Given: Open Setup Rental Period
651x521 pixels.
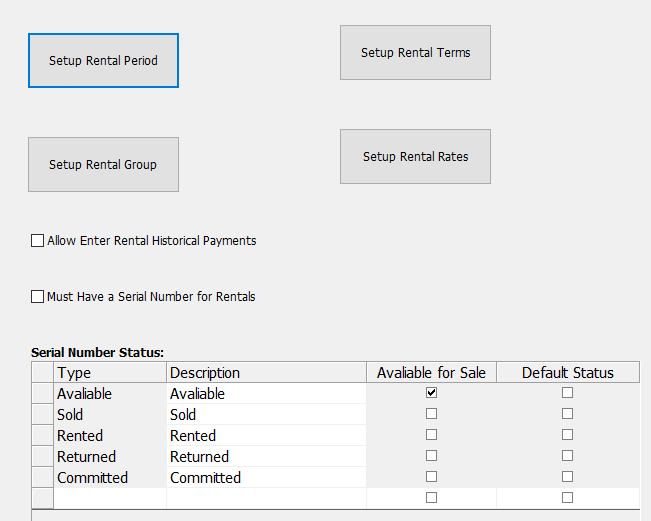Looking at the screenshot, I should point(103,61).
